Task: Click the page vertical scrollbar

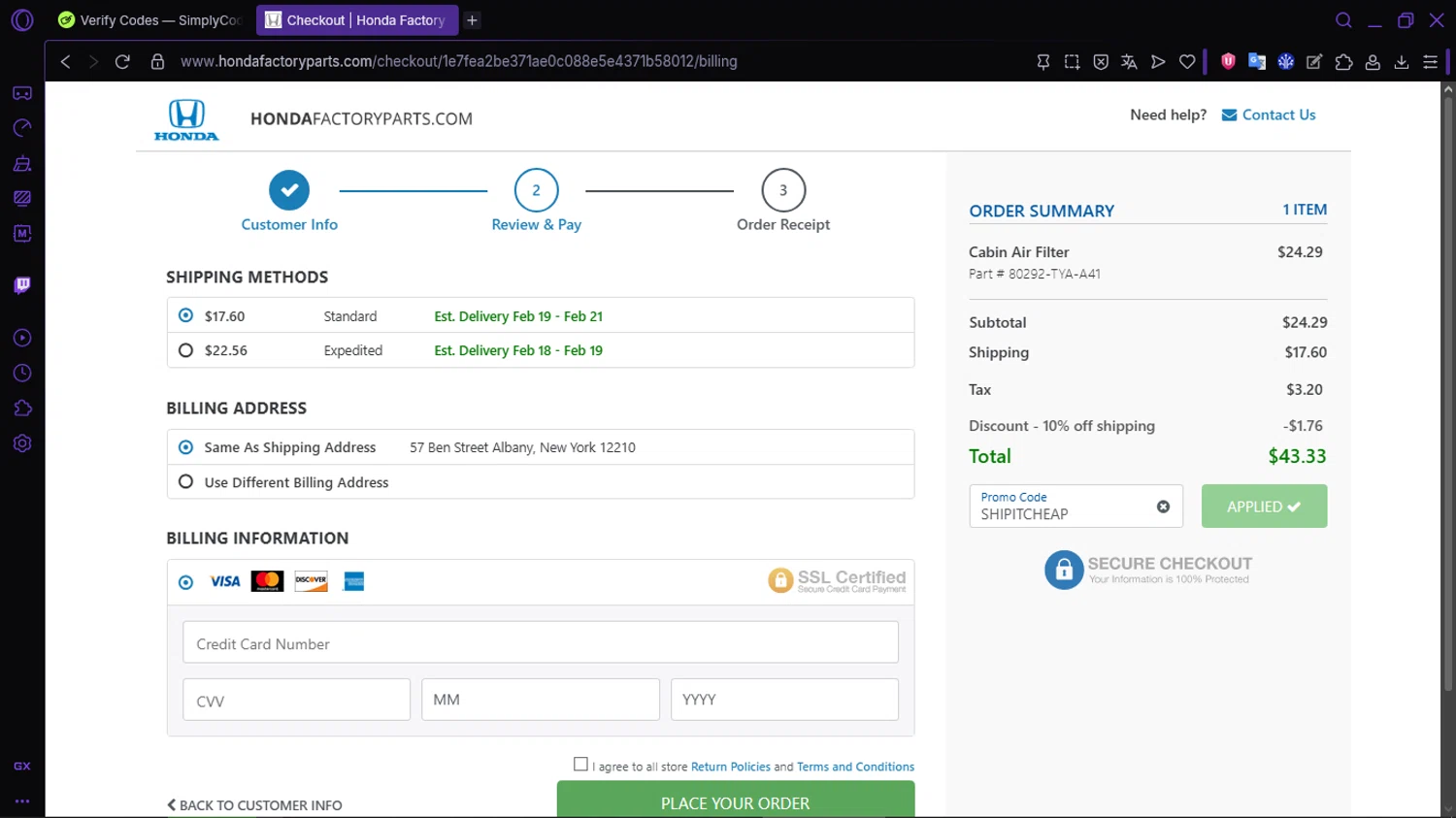Action: coord(1447,395)
